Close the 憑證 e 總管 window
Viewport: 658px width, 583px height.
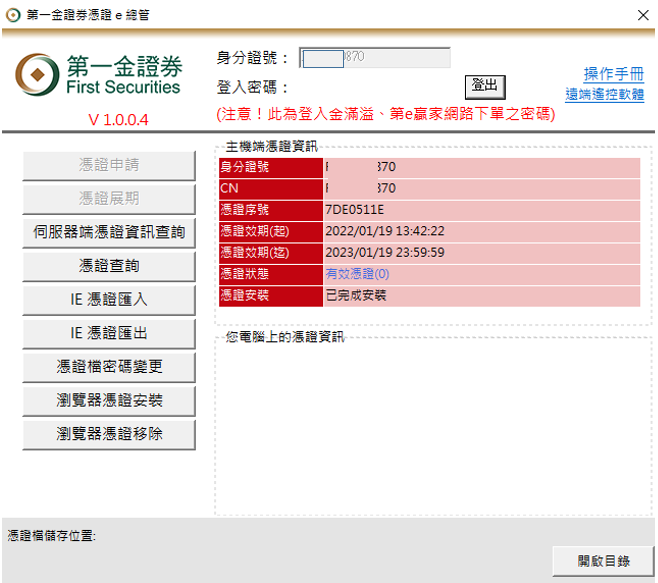click(x=642, y=14)
